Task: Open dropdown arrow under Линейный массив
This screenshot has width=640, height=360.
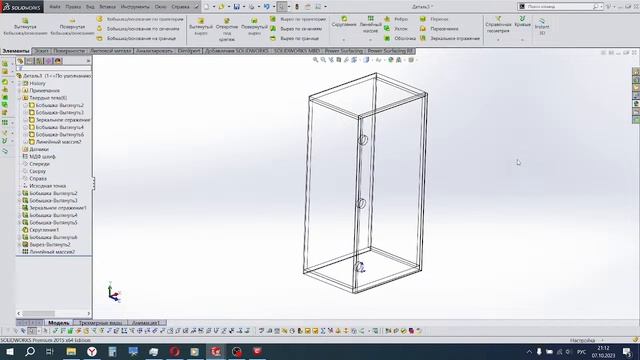Action: pyautogui.click(x=370, y=40)
